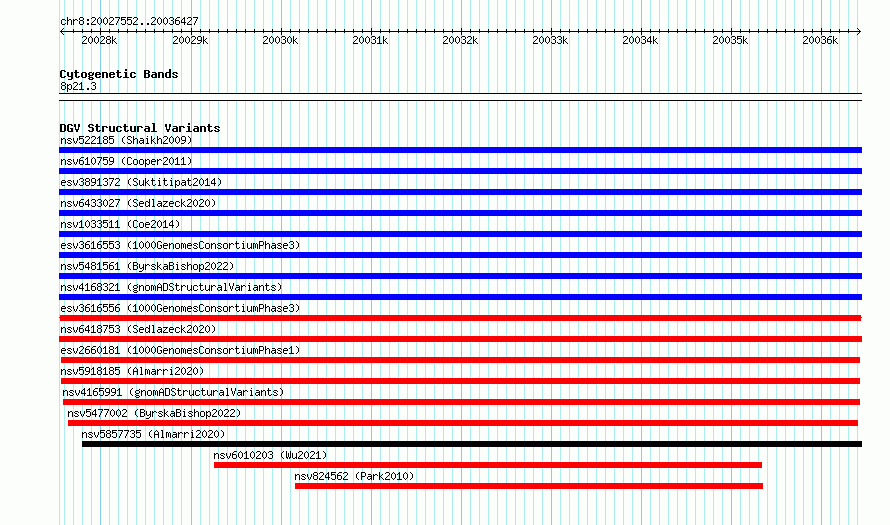Select the blue bar under nsv6433027
Screen dimensions: 890x525
(460, 213)
